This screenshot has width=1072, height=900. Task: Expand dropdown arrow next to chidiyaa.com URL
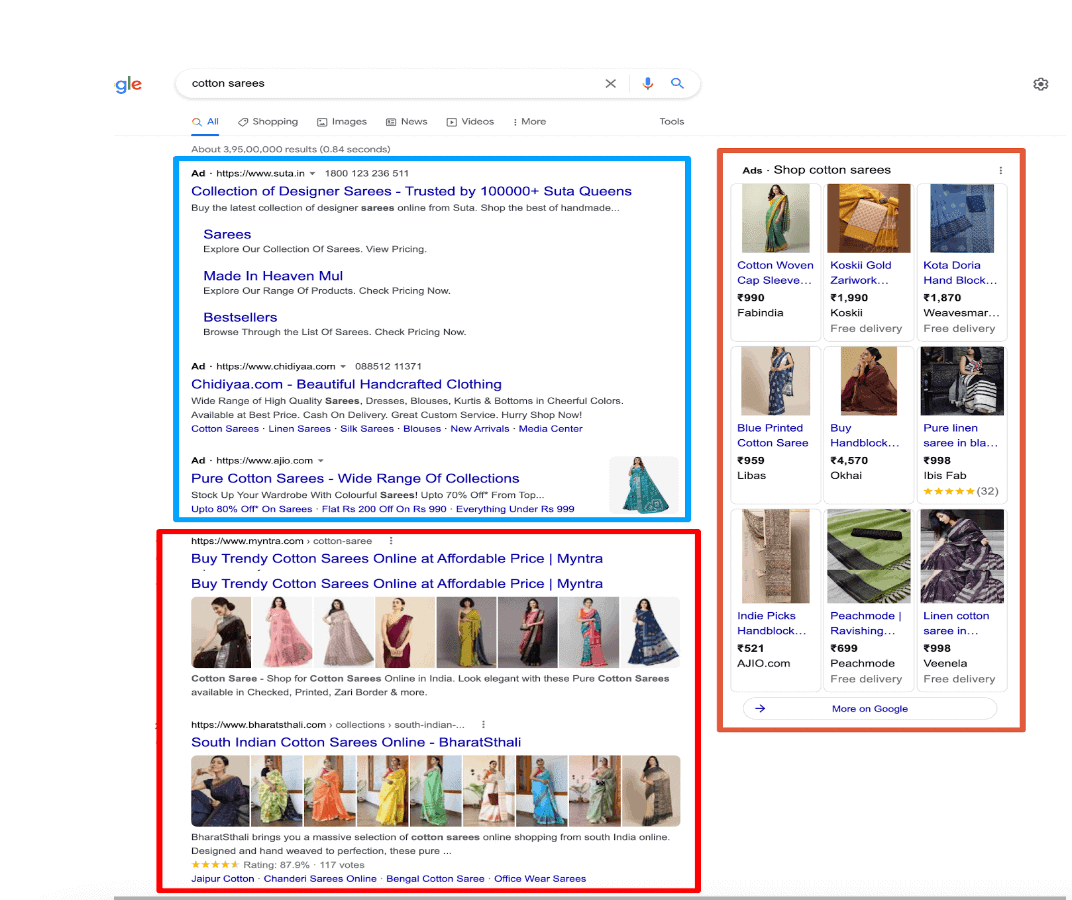pos(343,367)
